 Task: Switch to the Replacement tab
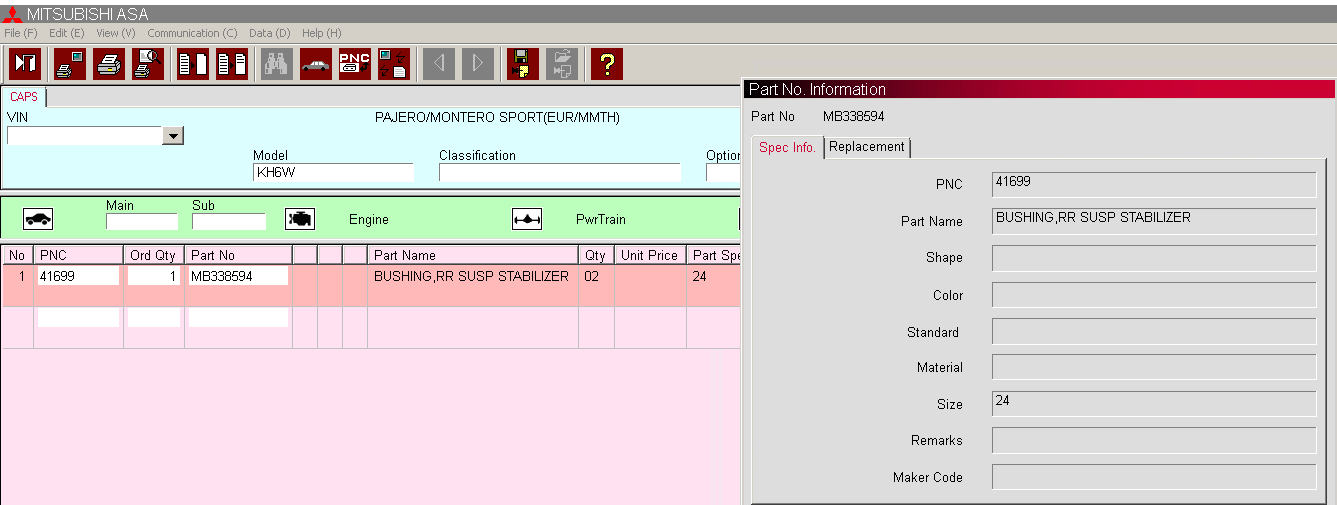pyautogui.click(x=867, y=147)
